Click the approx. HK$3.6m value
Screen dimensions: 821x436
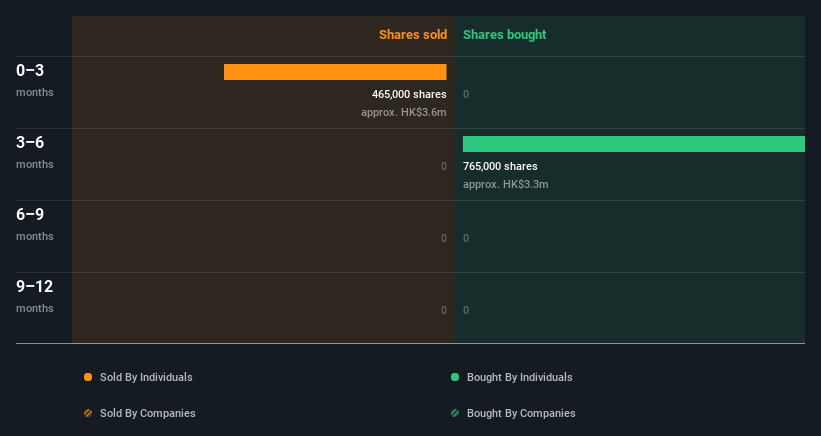404,113
